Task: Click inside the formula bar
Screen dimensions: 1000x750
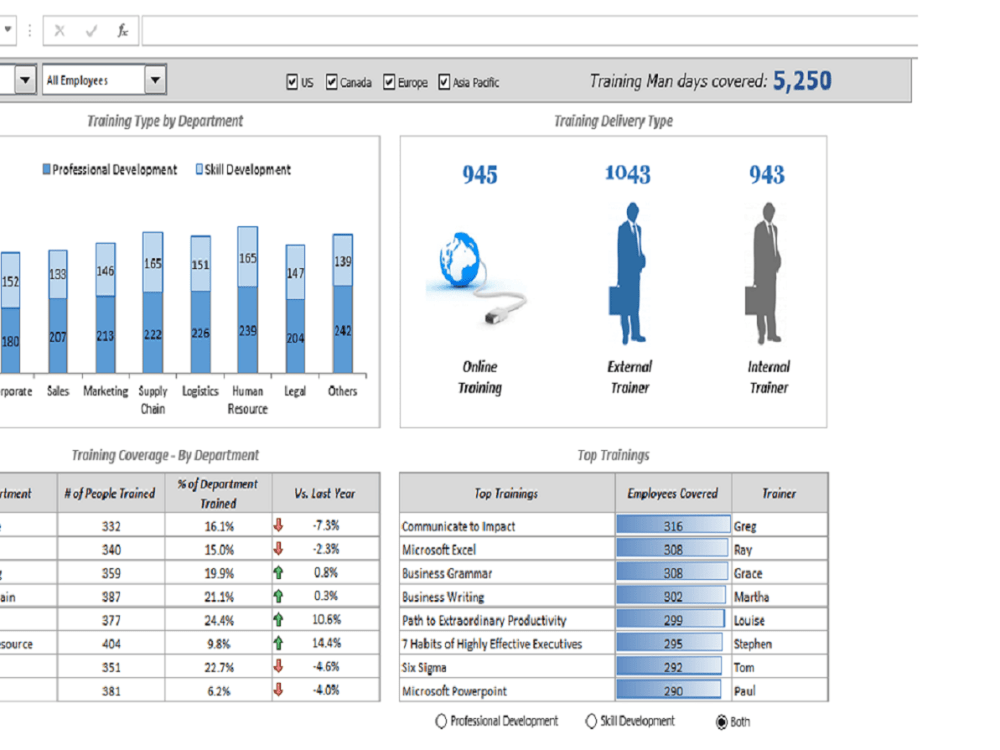Action: coord(400,30)
